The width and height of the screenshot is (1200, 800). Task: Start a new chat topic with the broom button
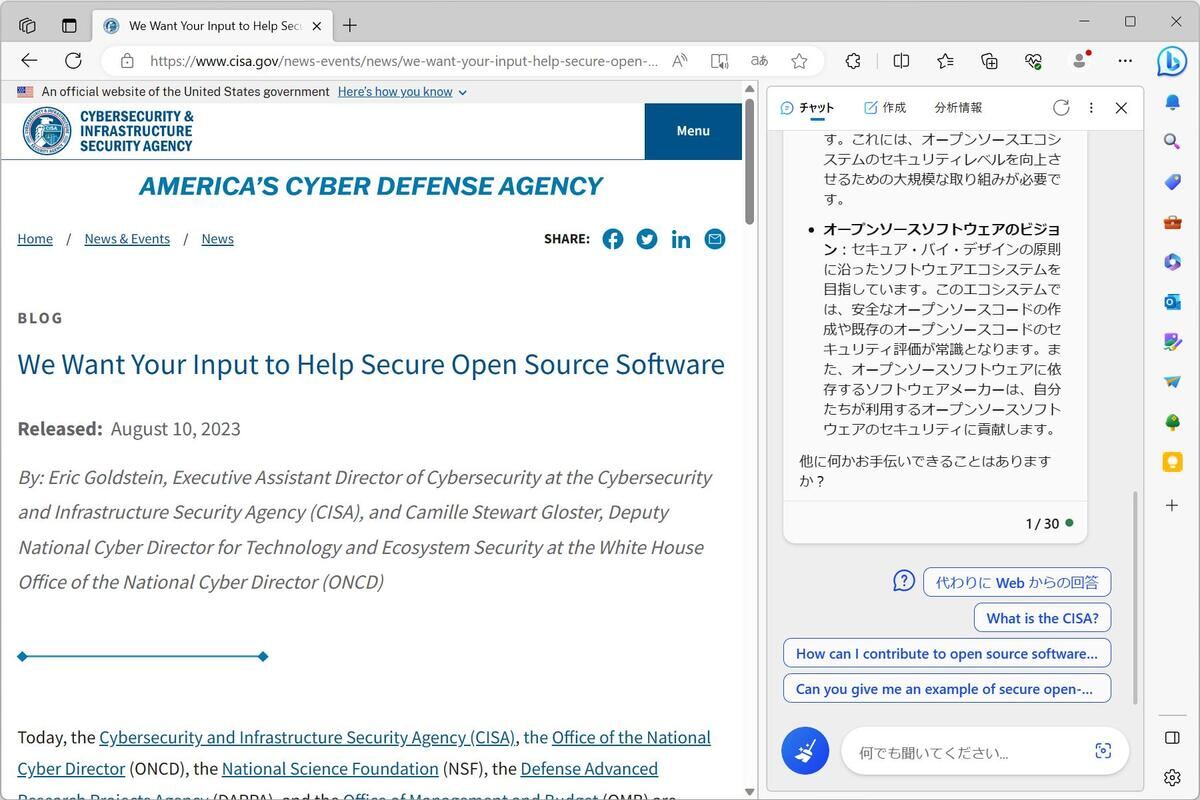pos(805,751)
